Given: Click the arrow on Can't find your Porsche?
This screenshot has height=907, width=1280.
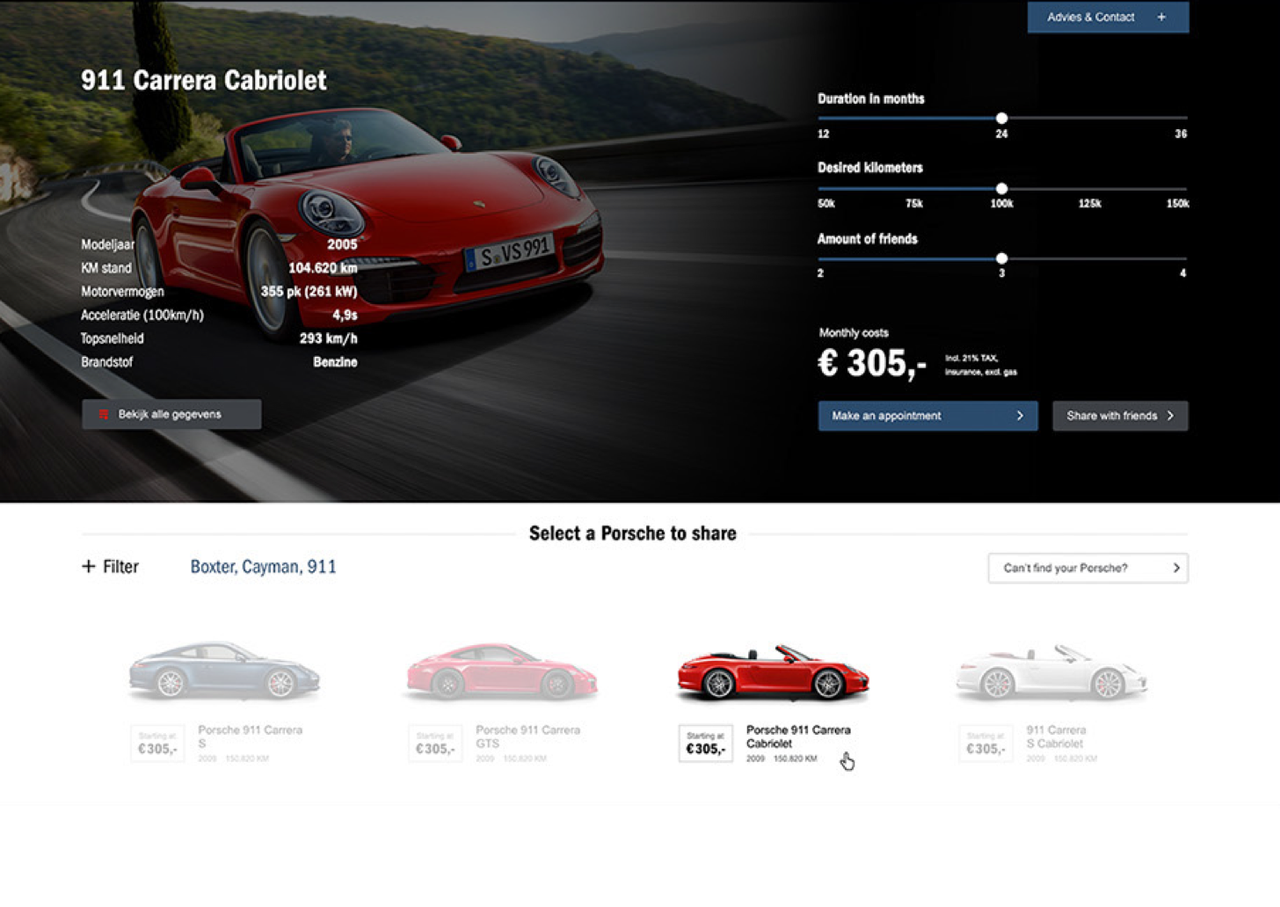Looking at the screenshot, I should pyautogui.click(x=1176, y=568).
